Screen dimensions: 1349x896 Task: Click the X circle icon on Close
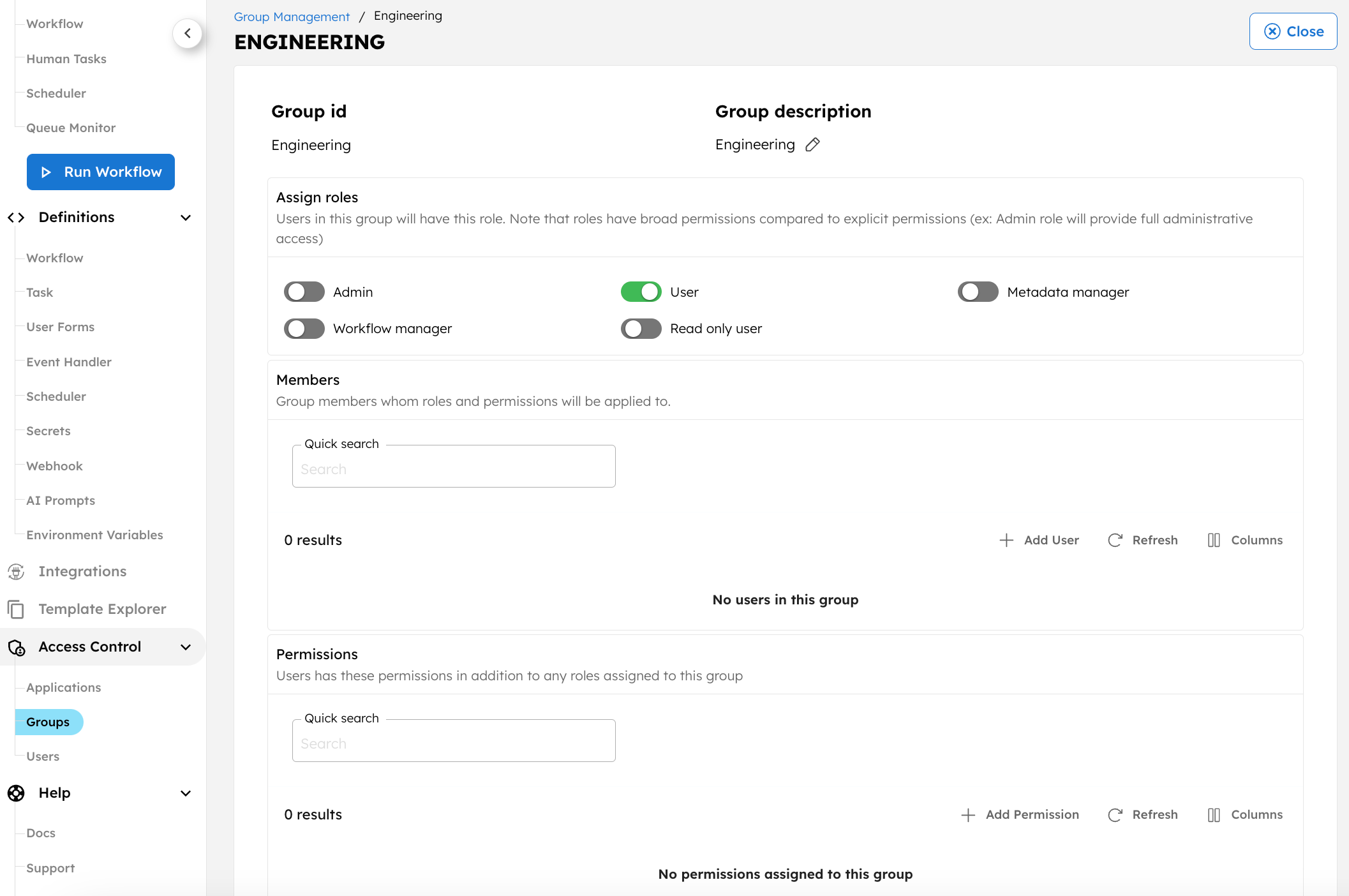click(x=1272, y=31)
